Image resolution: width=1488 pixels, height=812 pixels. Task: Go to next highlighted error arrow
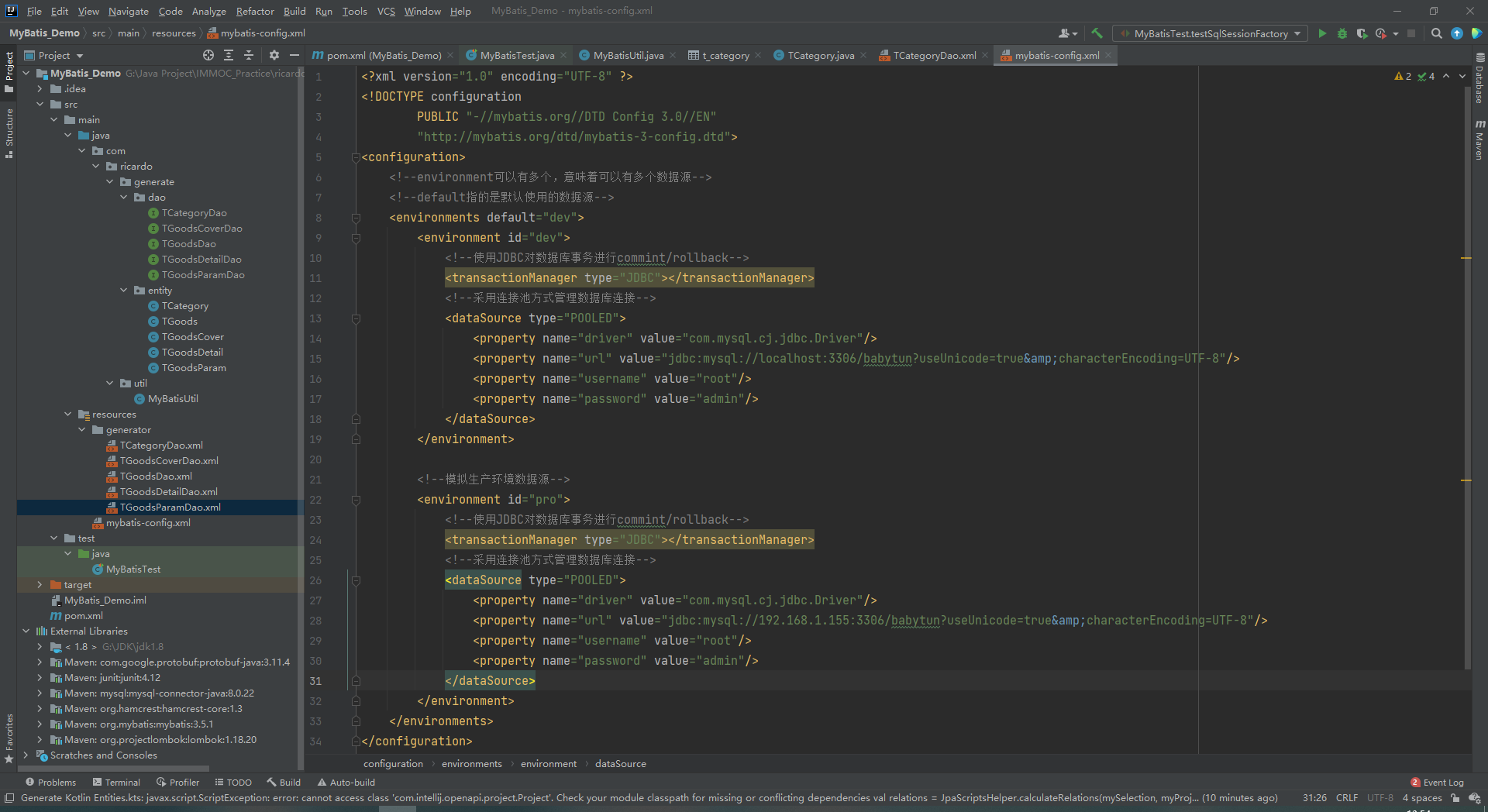1462,76
